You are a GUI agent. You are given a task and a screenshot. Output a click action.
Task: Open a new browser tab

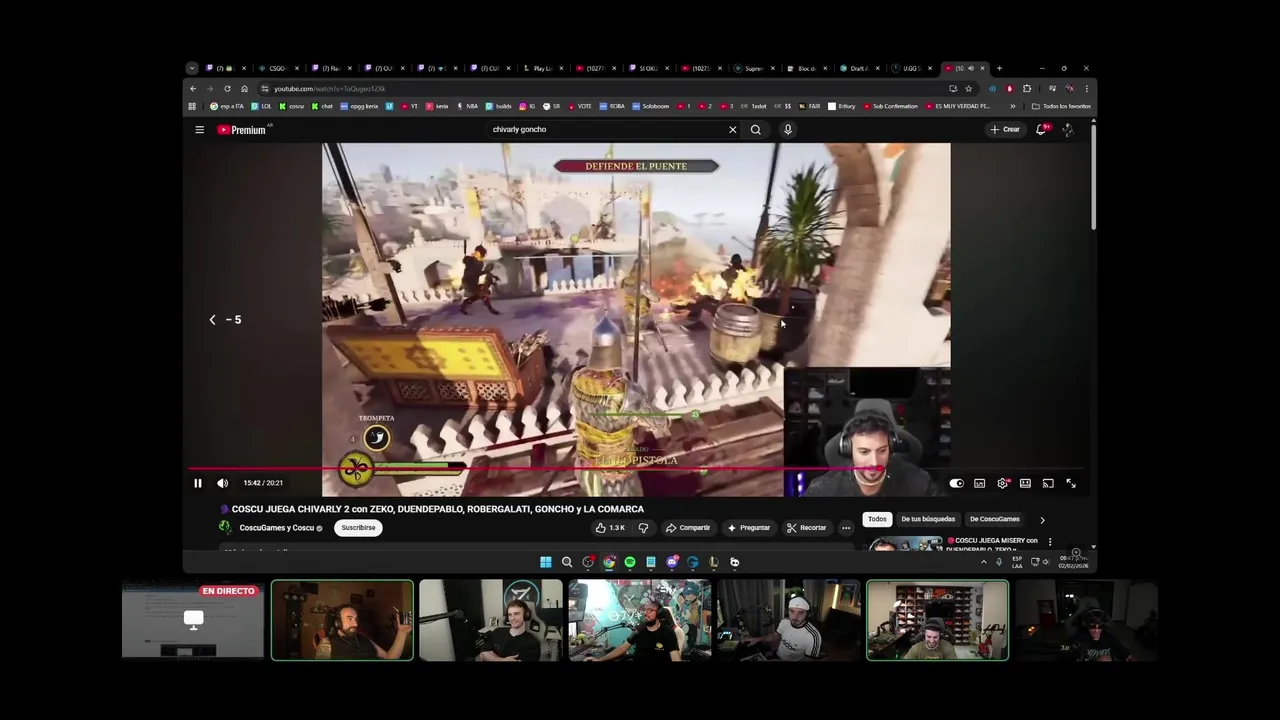[999, 68]
